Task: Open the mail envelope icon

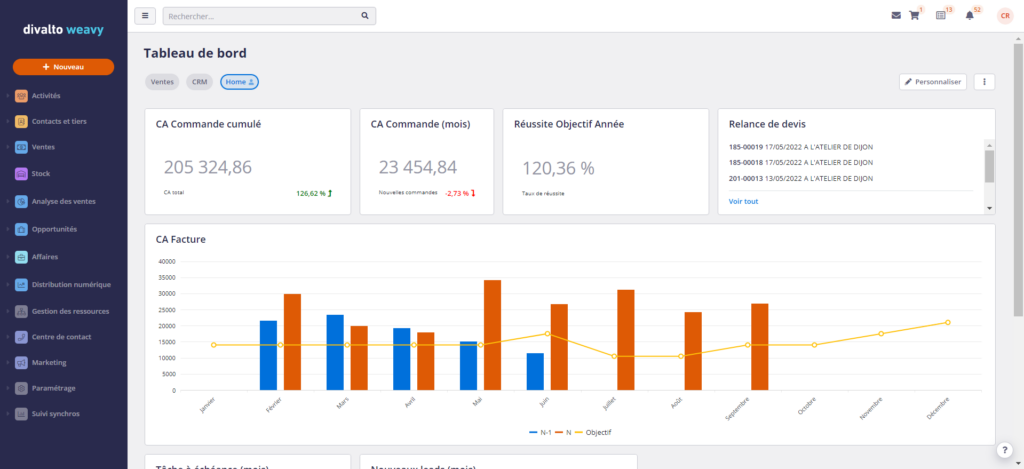Action: (896, 16)
